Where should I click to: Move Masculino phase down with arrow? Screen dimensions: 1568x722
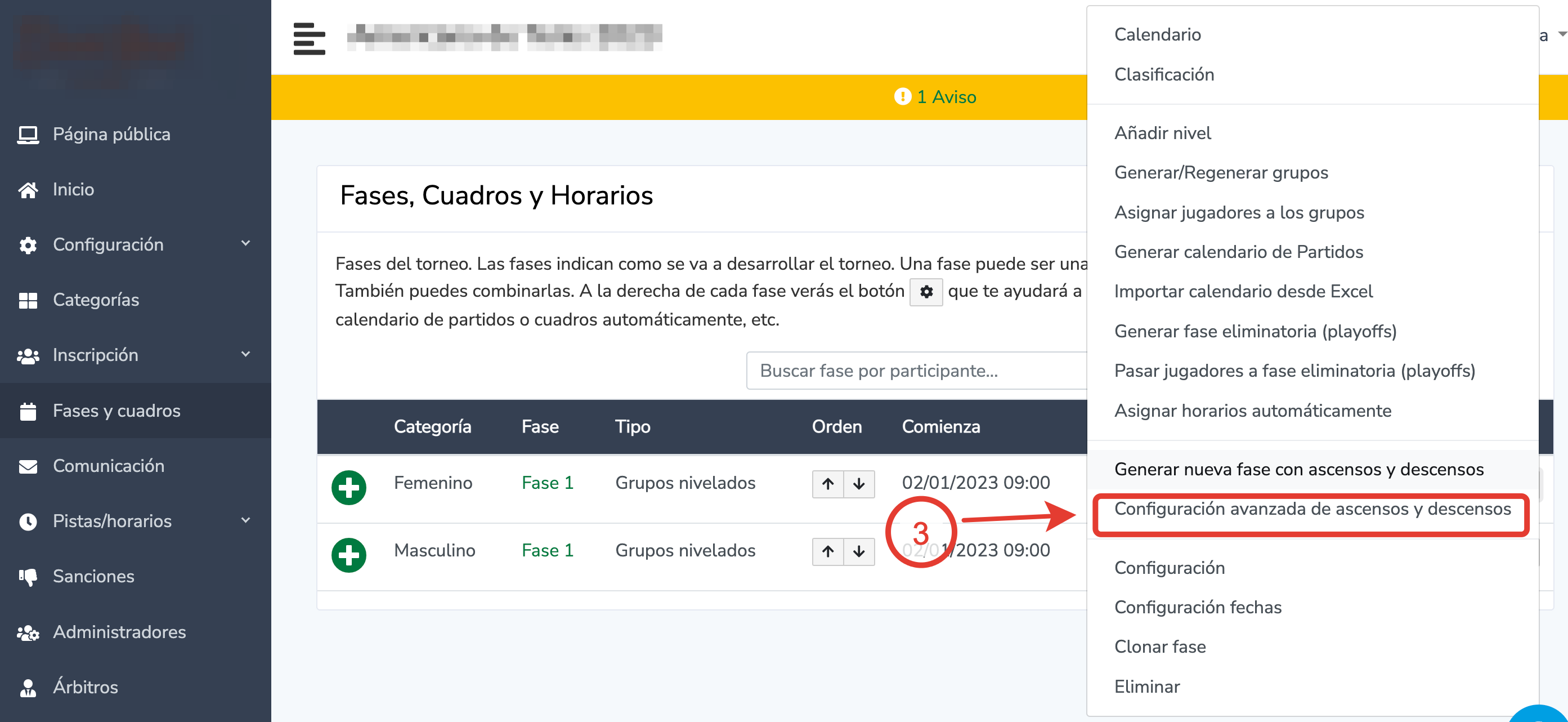pyautogui.click(x=859, y=551)
